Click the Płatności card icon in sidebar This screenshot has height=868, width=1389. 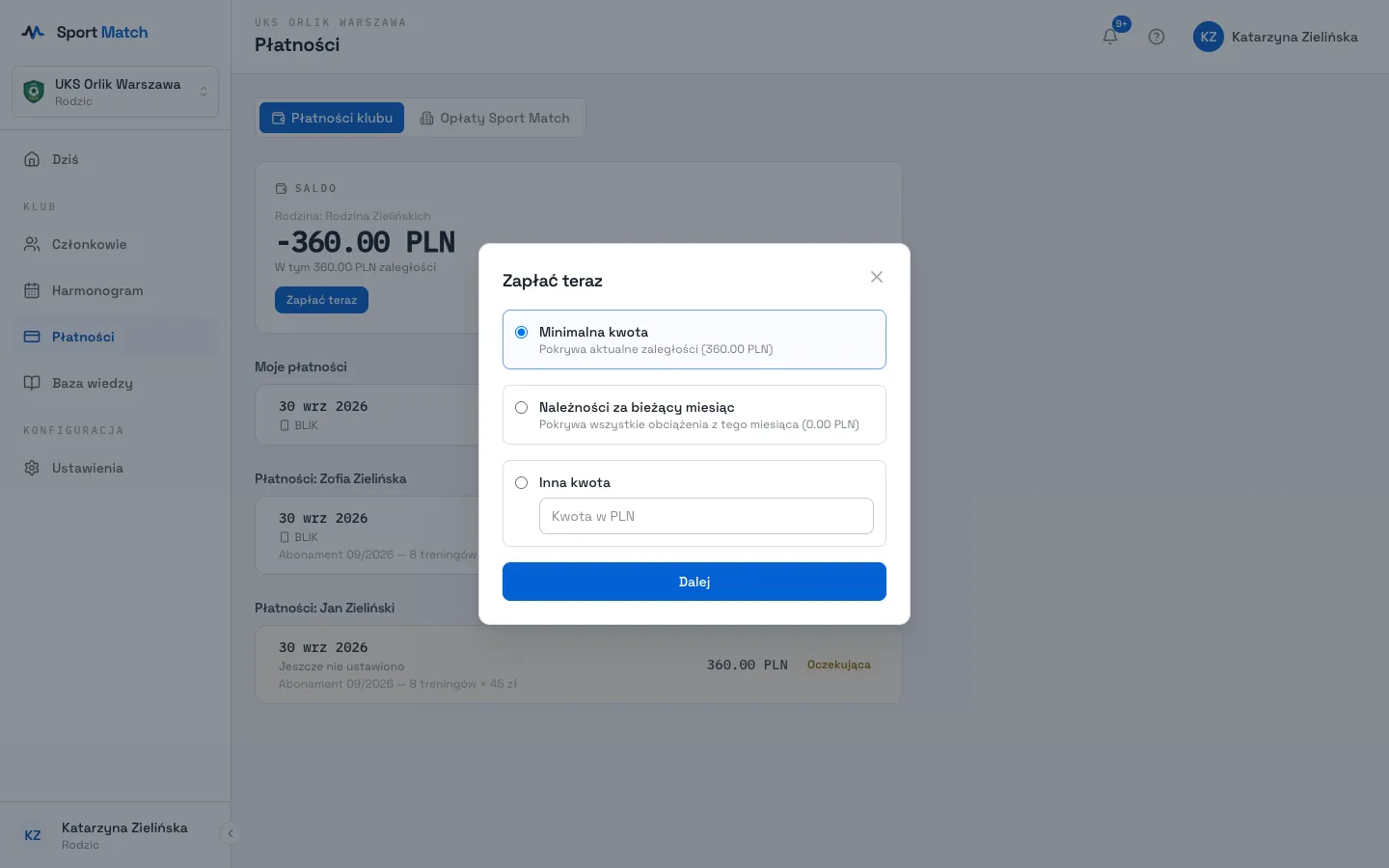click(32, 337)
